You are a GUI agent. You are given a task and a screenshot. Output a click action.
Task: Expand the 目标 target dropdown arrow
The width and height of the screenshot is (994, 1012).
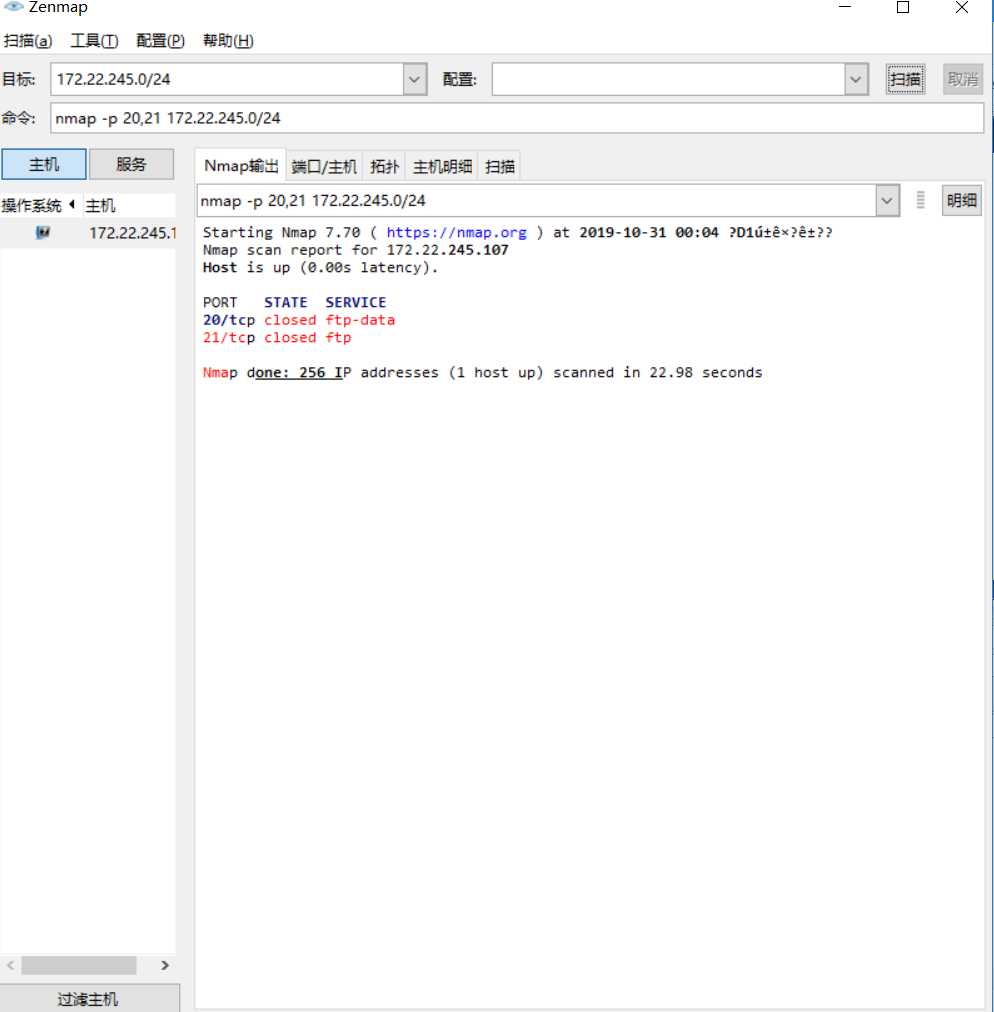pyautogui.click(x=415, y=79)
